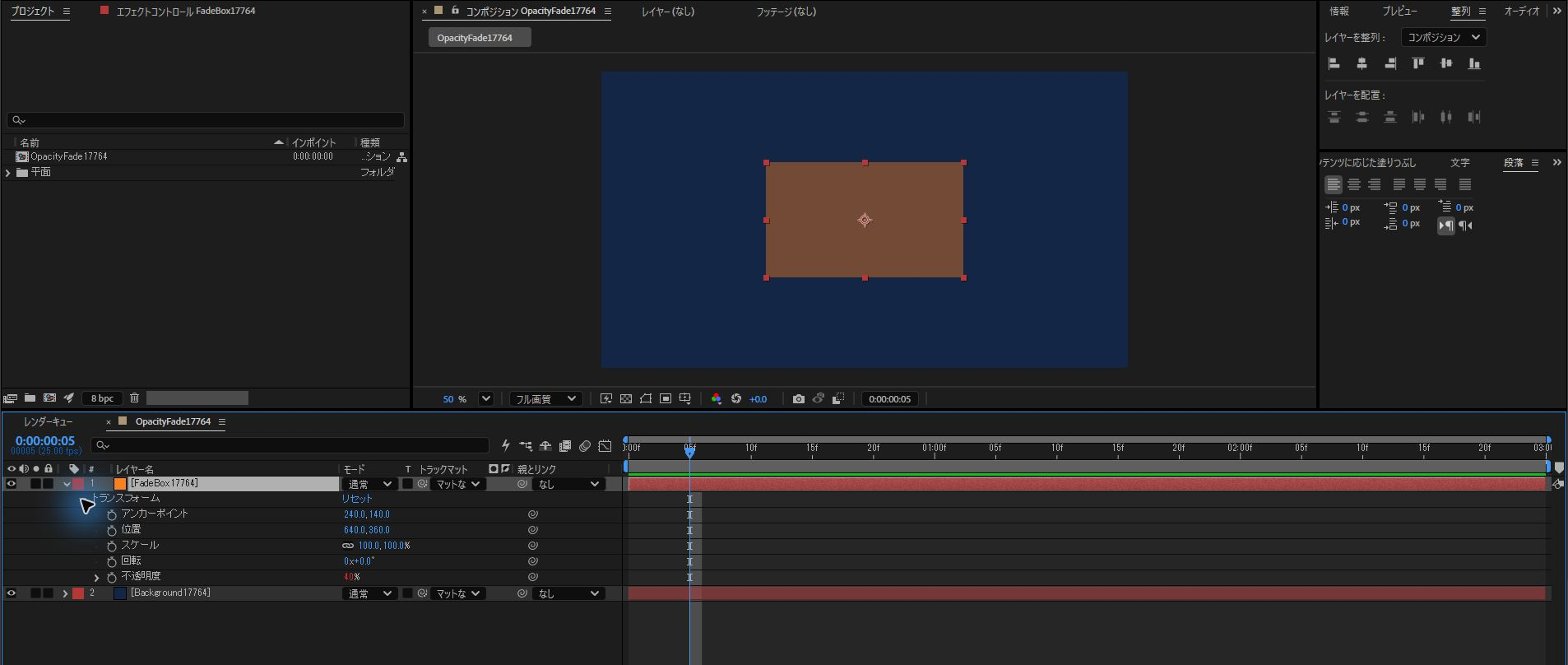Create a new folder in Project panel
1568x665 pixels.
[30, 398]
